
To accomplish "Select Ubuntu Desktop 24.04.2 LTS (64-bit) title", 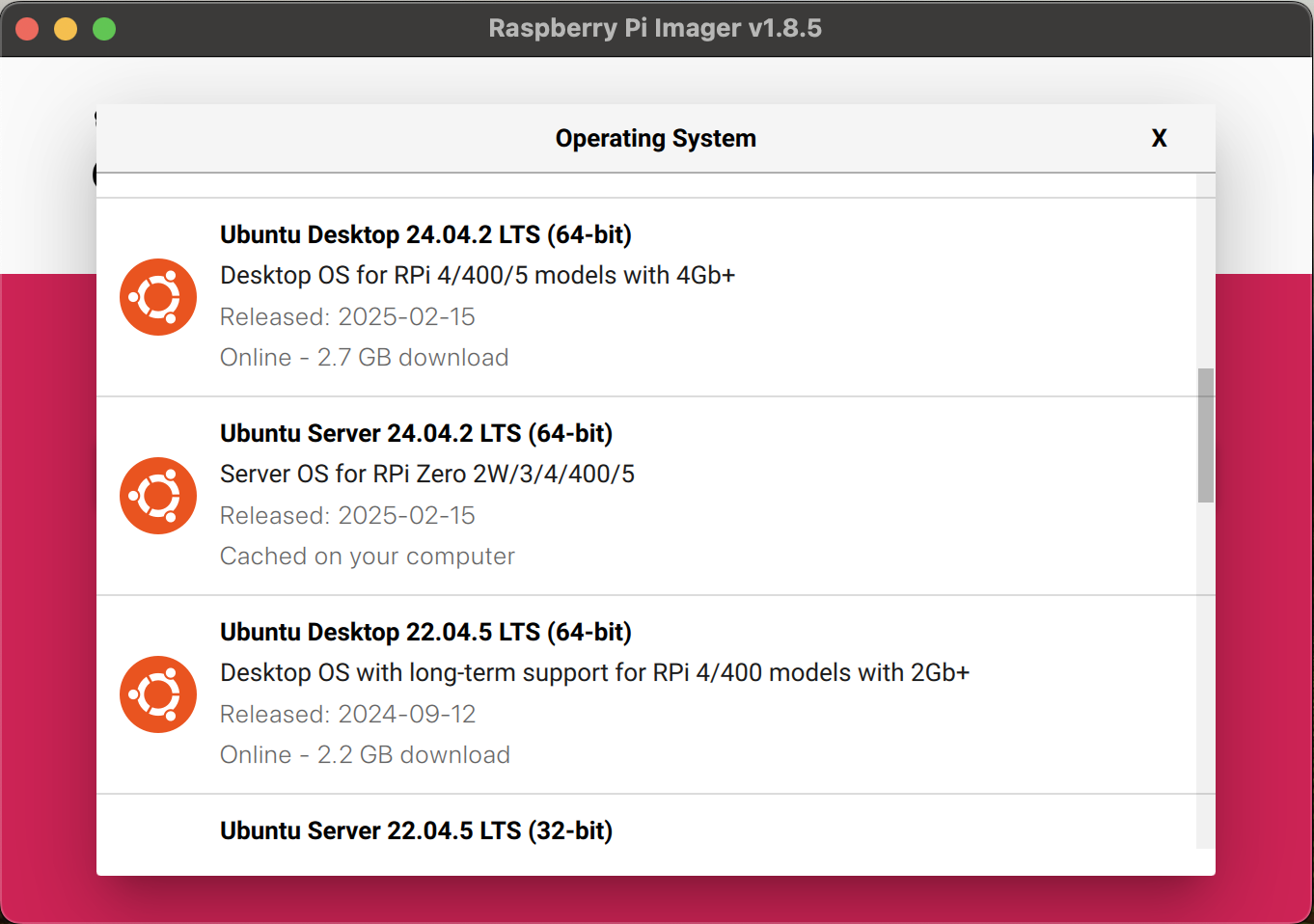I will pyautogui.click(x=425, y=234).
